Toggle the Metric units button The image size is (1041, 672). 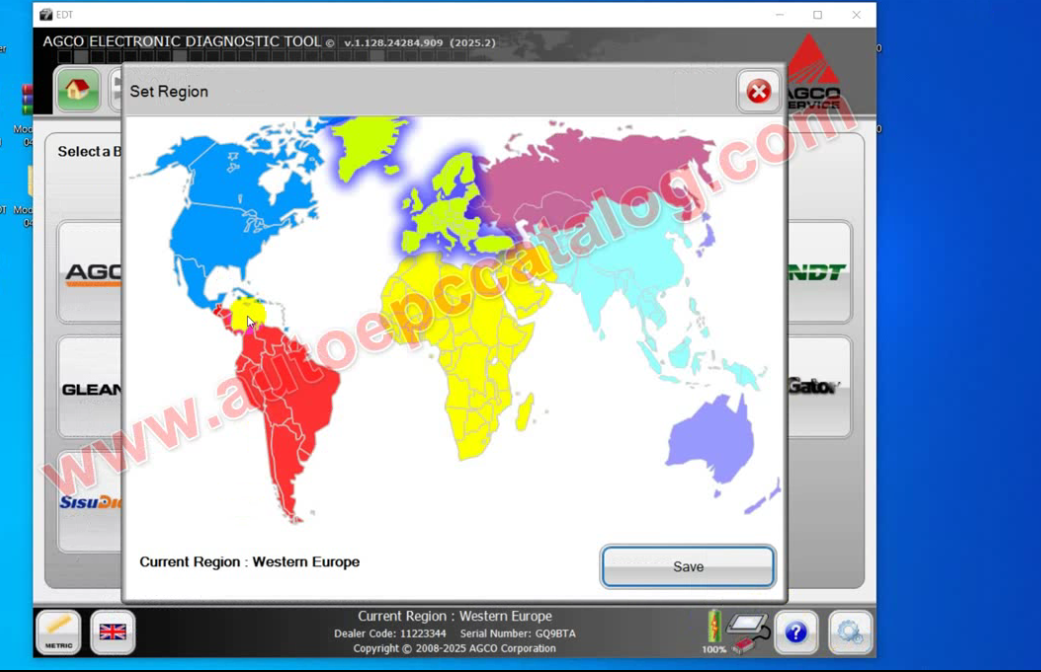58,632
